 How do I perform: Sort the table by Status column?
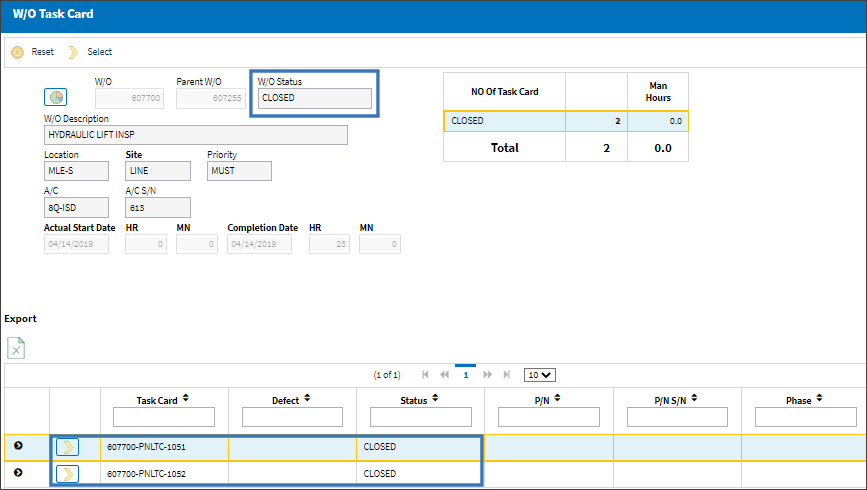[x=435, y=398]
